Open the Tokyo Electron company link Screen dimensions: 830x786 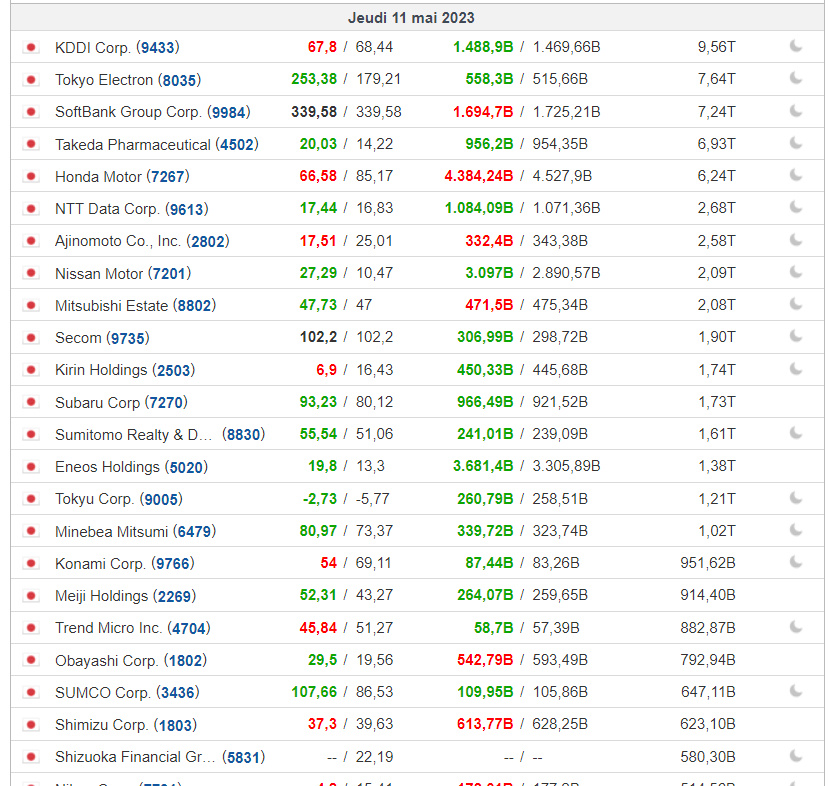pos(104,80)
